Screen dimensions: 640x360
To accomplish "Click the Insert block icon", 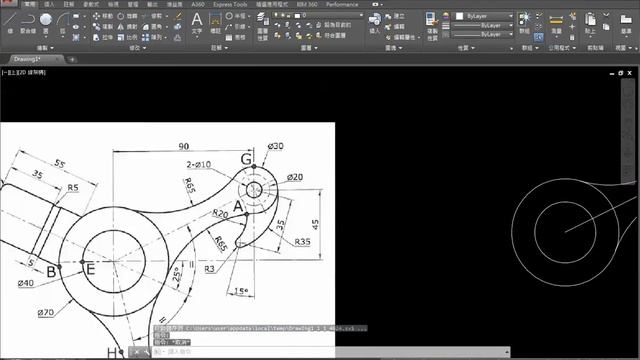I will [x=374, y=19].
